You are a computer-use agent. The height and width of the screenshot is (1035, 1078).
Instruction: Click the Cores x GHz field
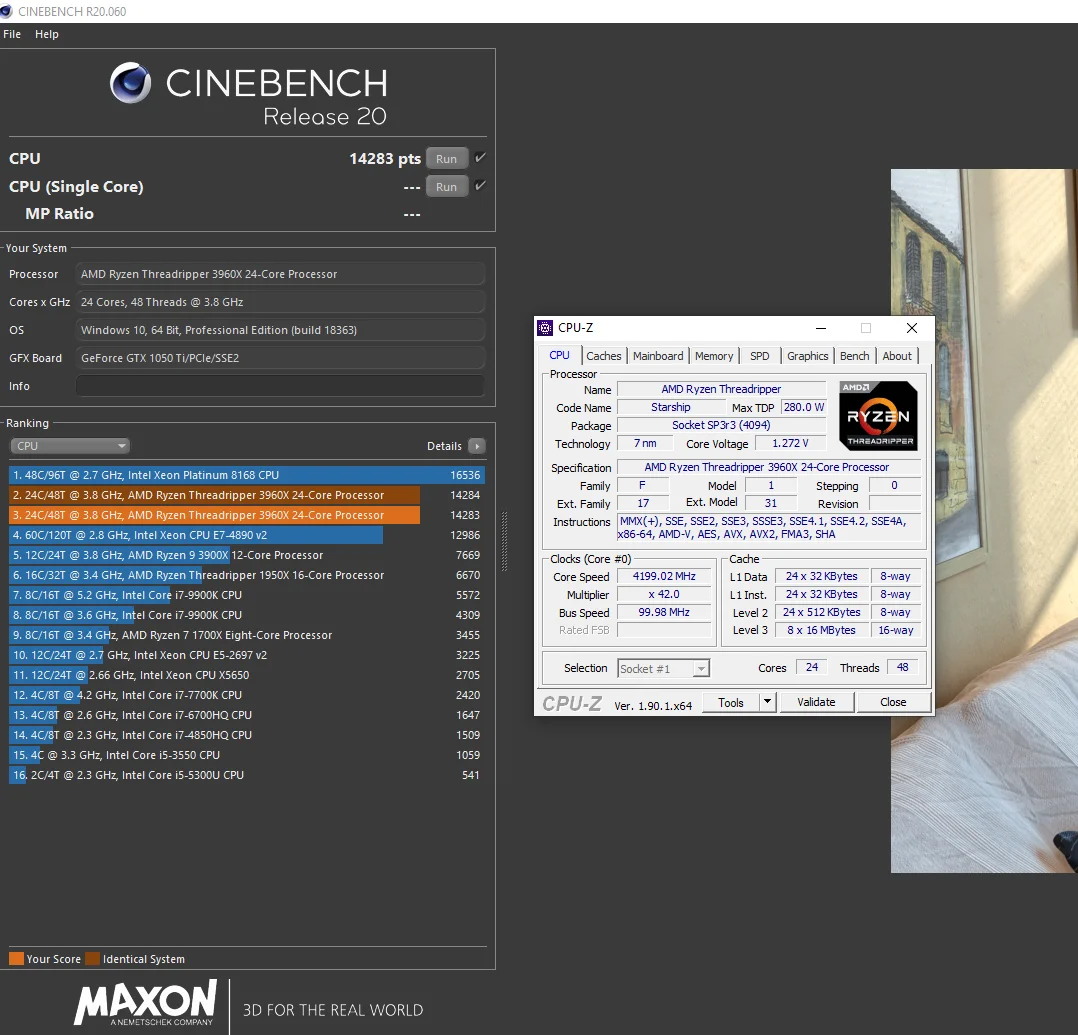(280, 302)
